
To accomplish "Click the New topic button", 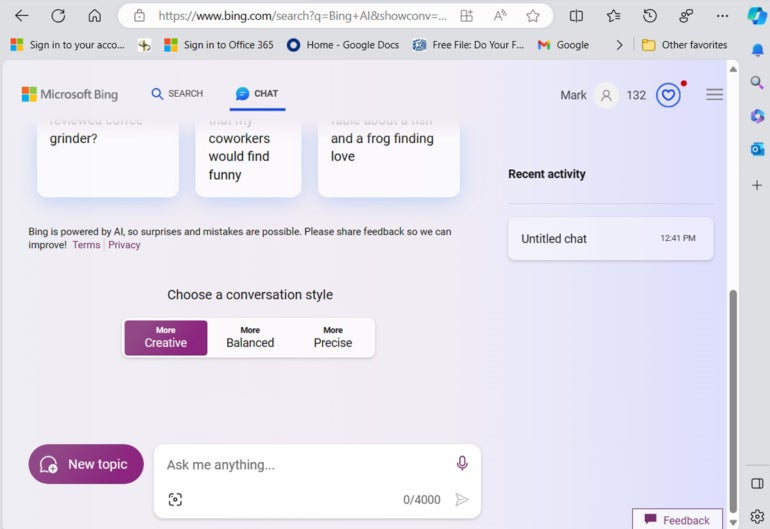I will pos(86,464).
